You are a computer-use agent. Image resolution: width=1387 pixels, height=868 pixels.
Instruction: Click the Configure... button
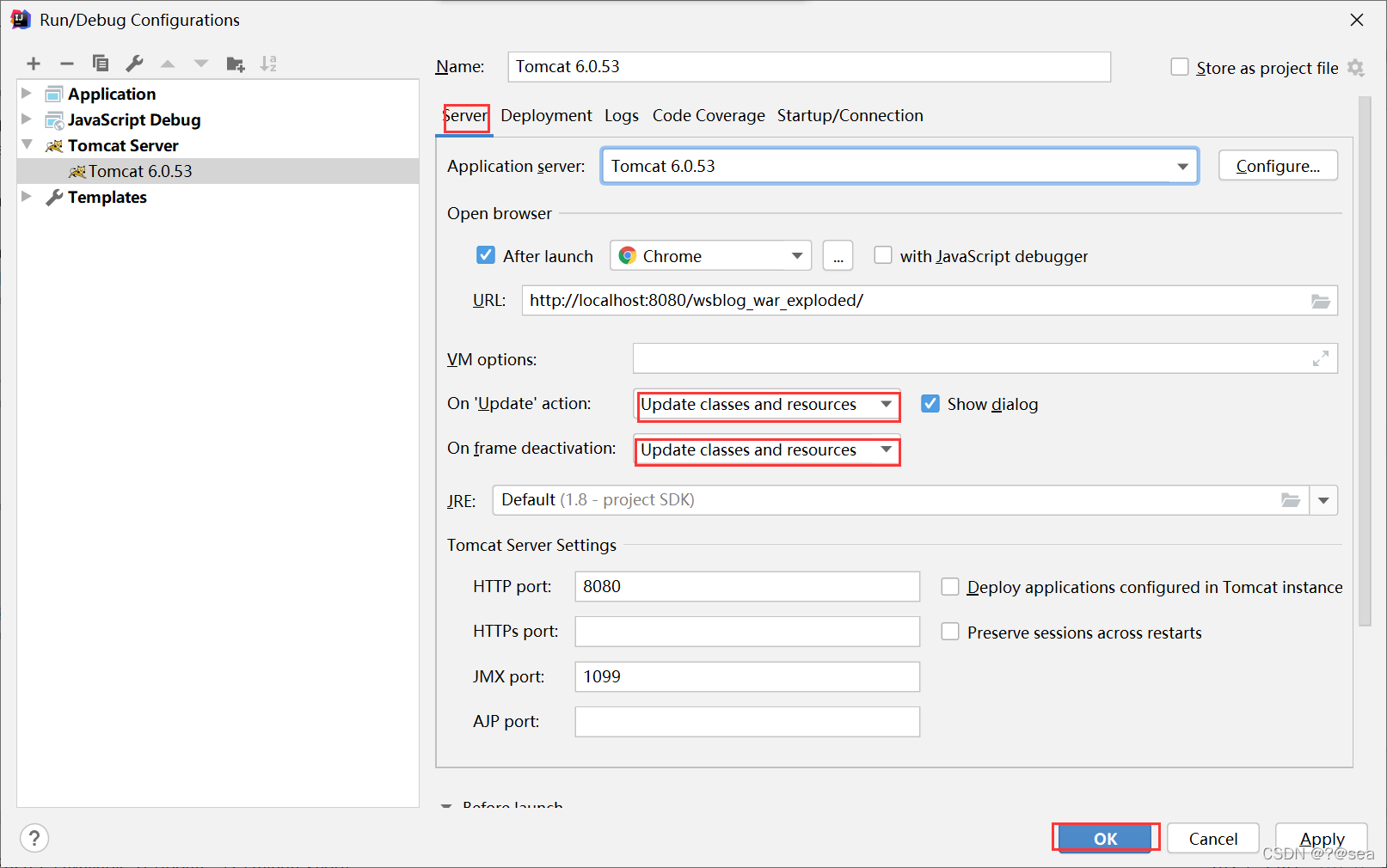click(x=1278, y=166)
